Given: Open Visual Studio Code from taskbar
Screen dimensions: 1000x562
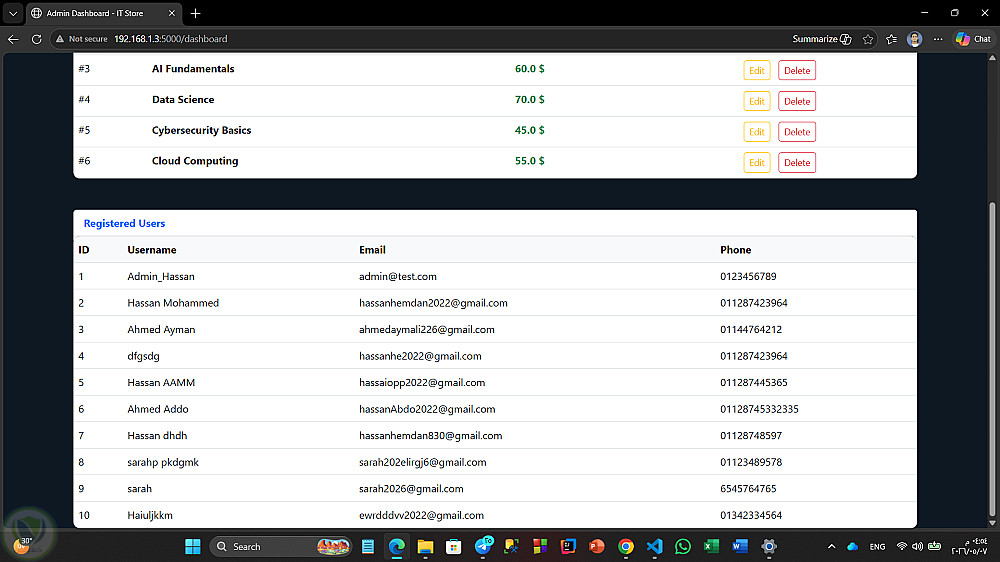Looking at the screenshot, I should tap(654, 546).
